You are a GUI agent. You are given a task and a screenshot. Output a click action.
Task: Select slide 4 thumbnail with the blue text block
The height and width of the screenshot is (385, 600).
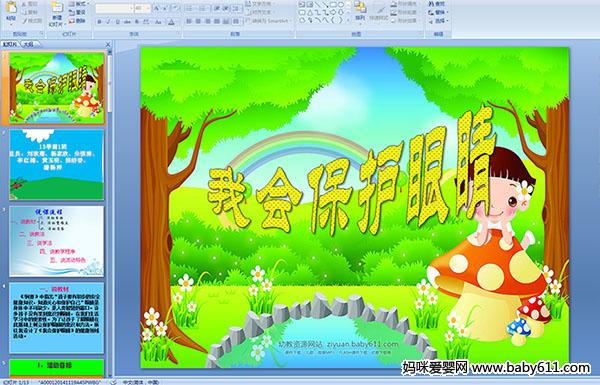[57, 318]
